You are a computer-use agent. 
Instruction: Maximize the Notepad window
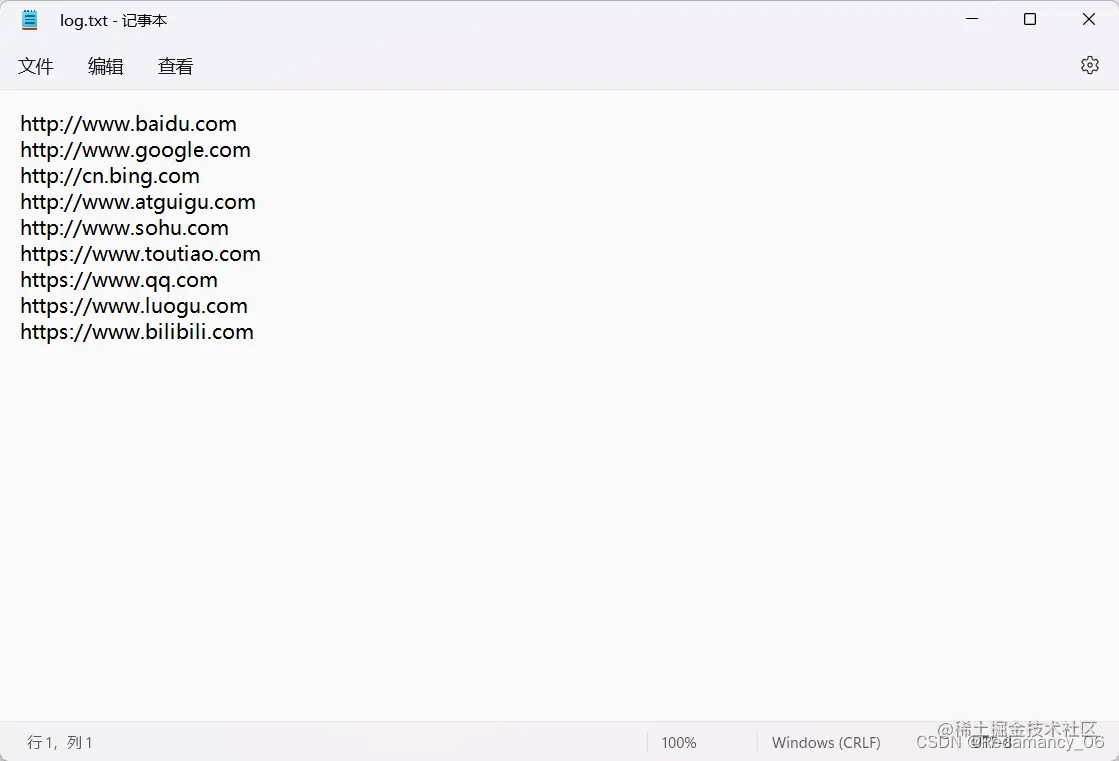pyautogui.click(x=1030, y=19)
